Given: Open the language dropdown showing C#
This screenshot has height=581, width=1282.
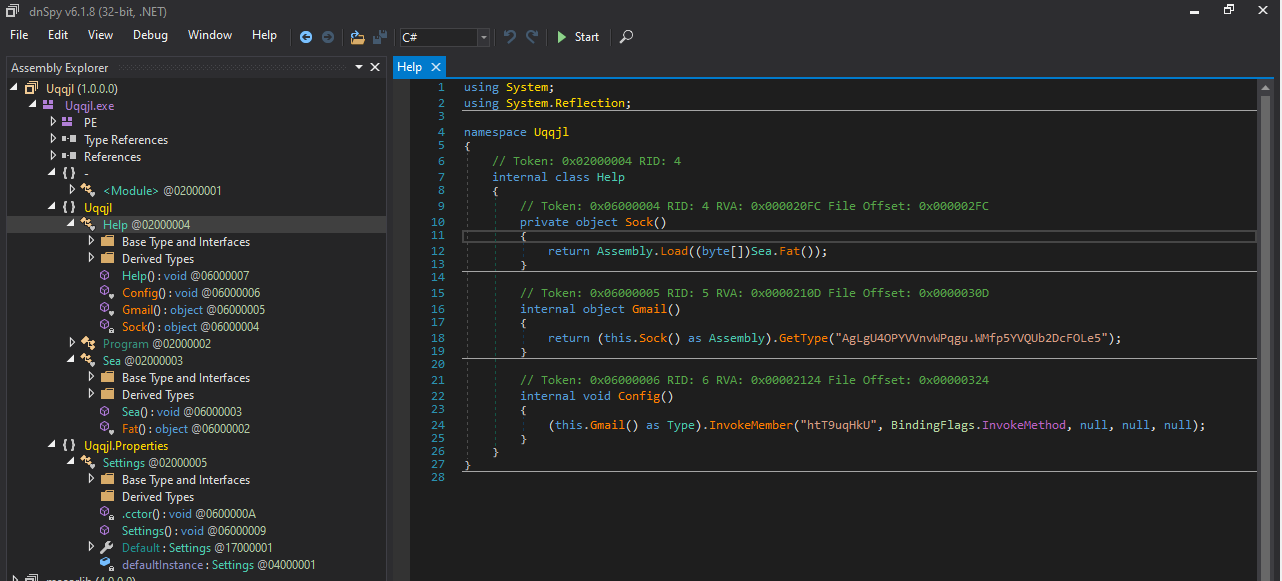Looking at the screenshot, I should click(x=484, y=37).
